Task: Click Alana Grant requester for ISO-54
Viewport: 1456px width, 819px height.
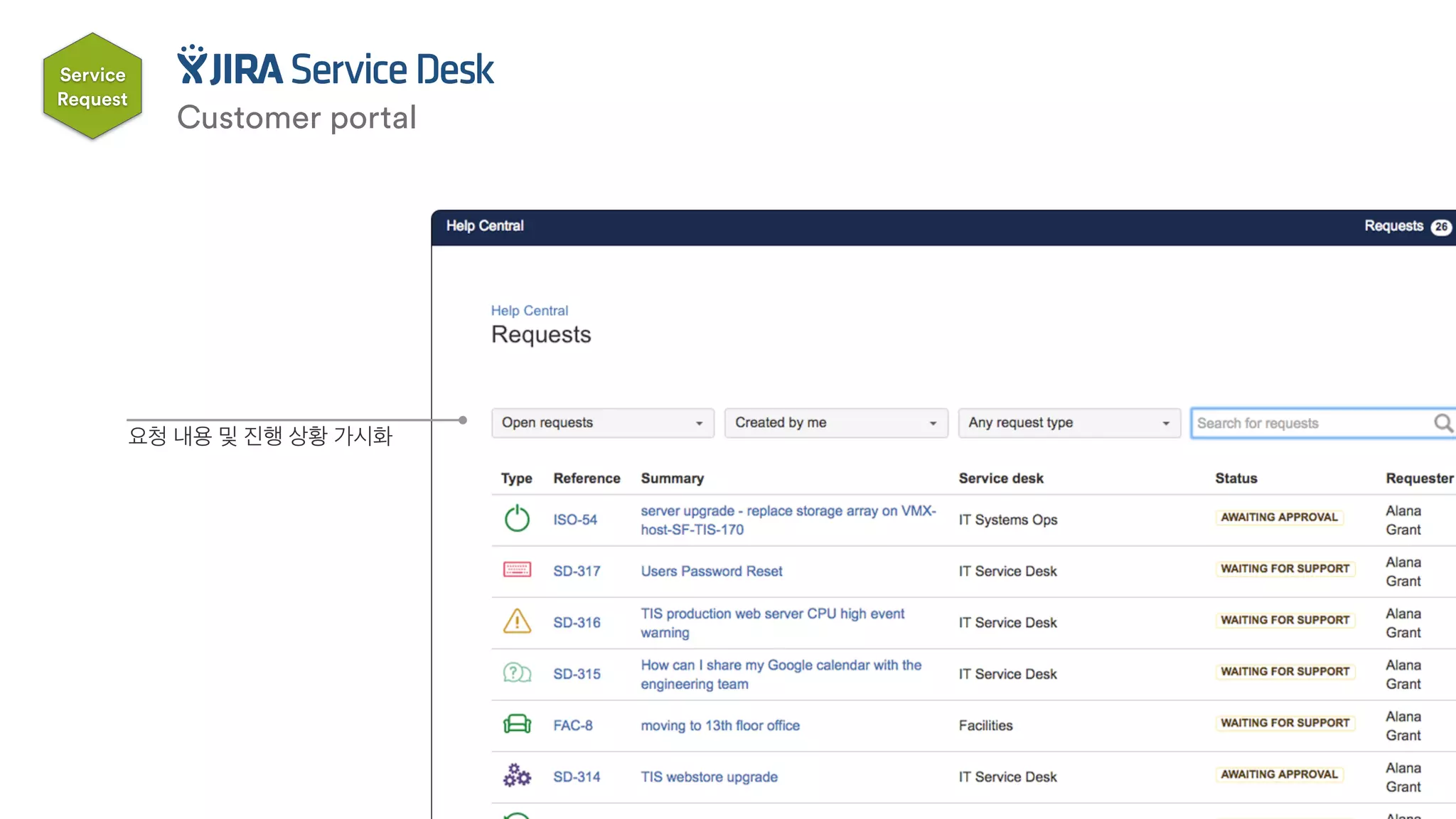Action: [1403, 520]
